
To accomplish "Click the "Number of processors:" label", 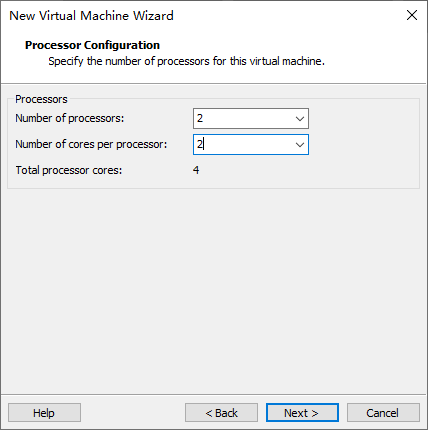I will tap(70, 118).
